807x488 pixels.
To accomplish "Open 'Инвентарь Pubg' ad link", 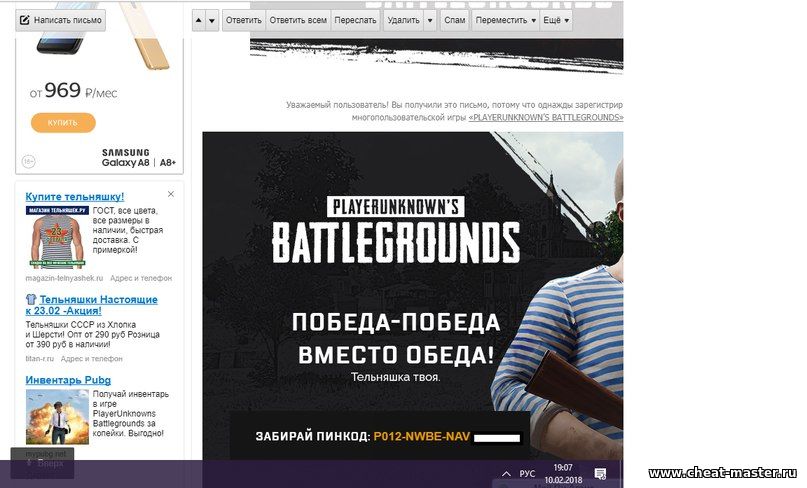I will click(68, 380).
